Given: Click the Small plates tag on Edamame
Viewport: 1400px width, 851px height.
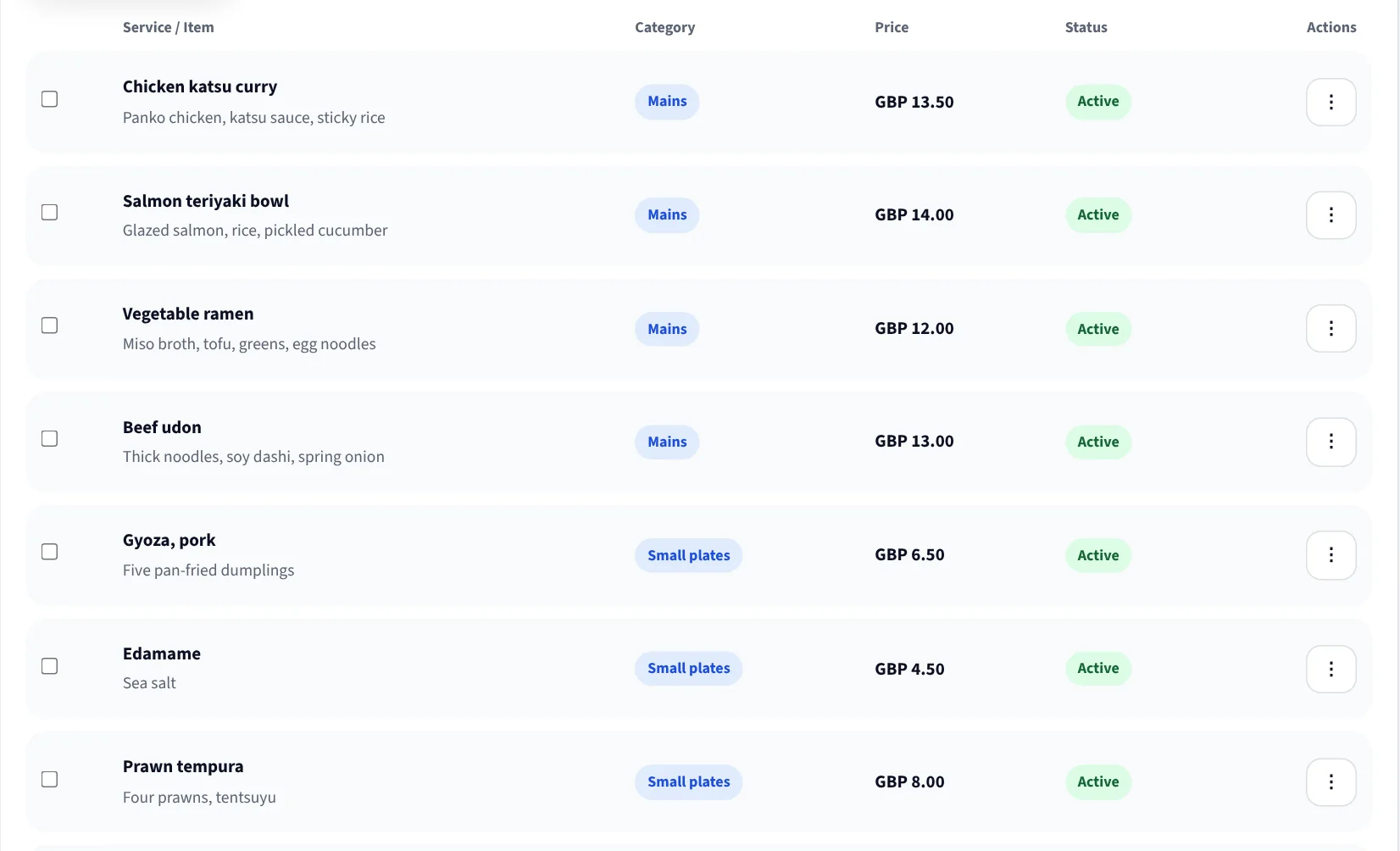Looking at the screenshot, I should coord(688,669).
